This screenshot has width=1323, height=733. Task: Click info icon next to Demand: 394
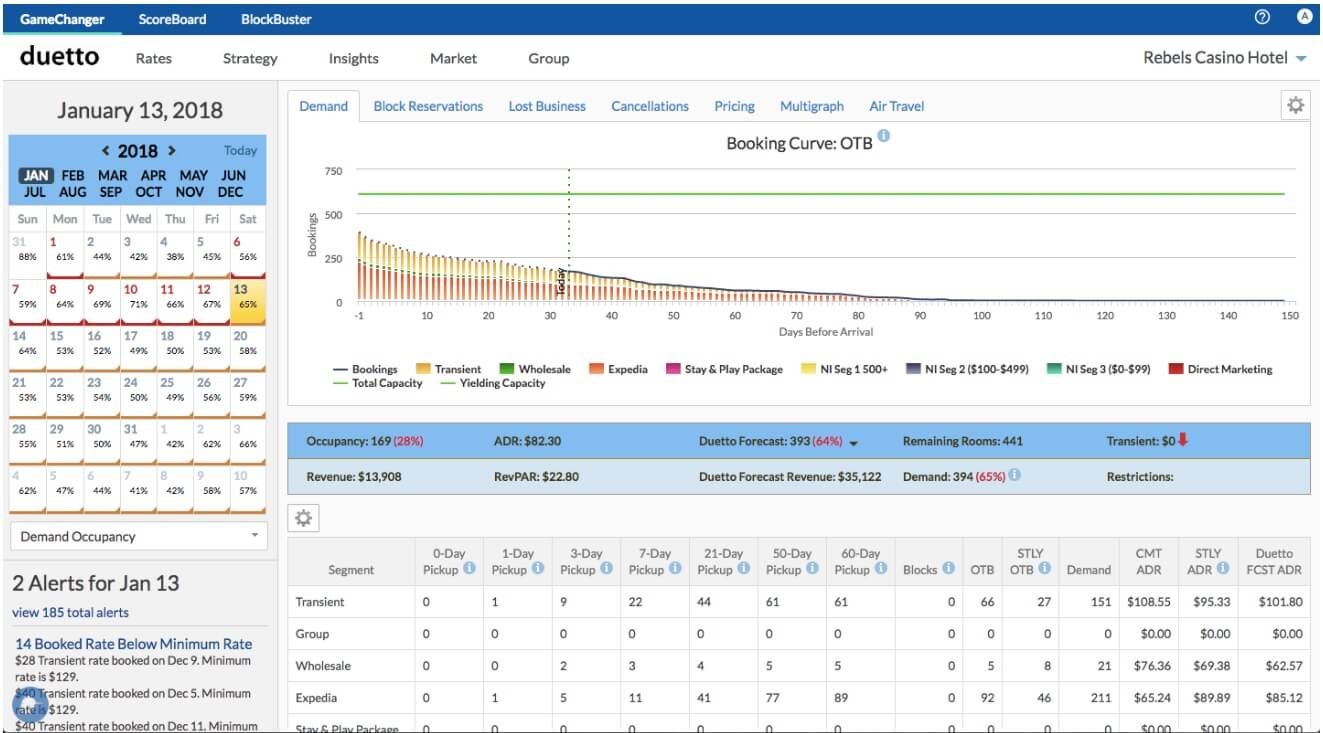(x=1015, y=475)
